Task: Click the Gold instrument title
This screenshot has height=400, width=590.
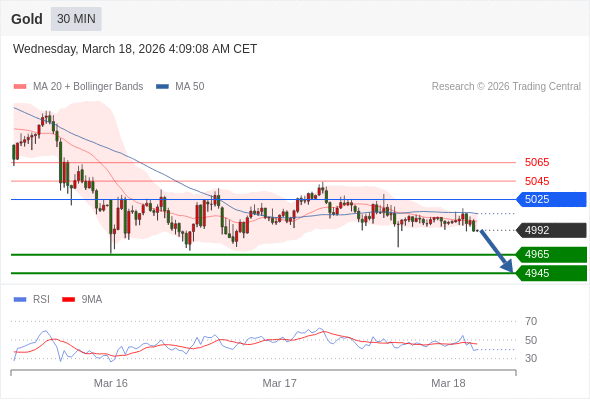Action: (x=27, y=19)
